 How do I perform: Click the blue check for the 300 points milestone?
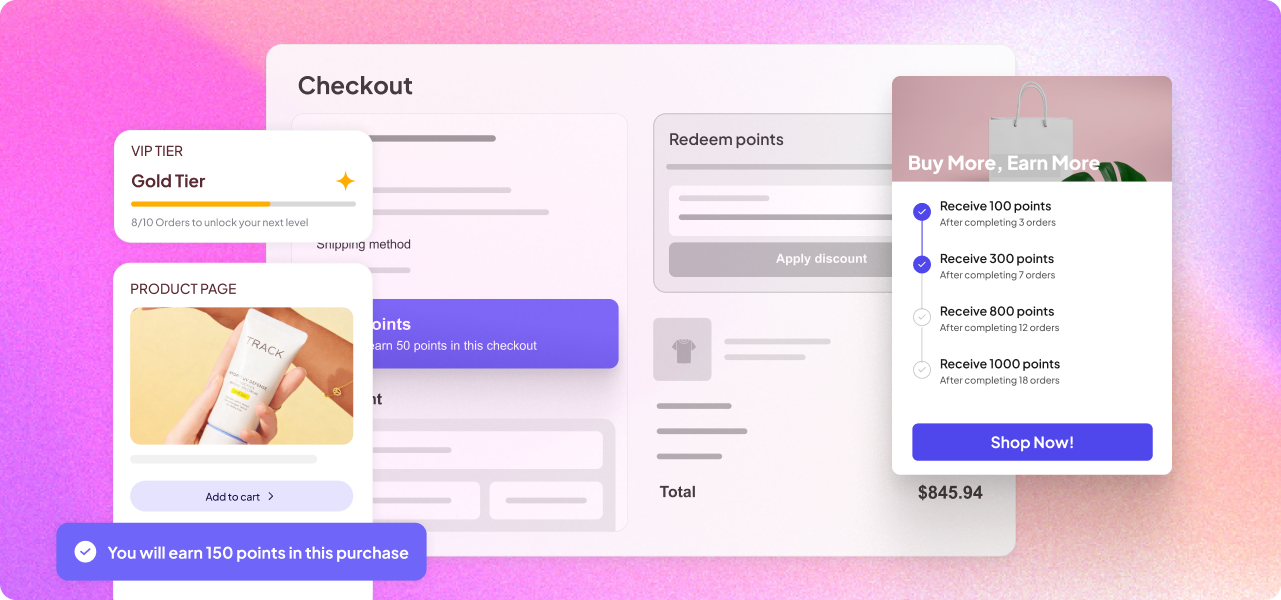[922, 264]
